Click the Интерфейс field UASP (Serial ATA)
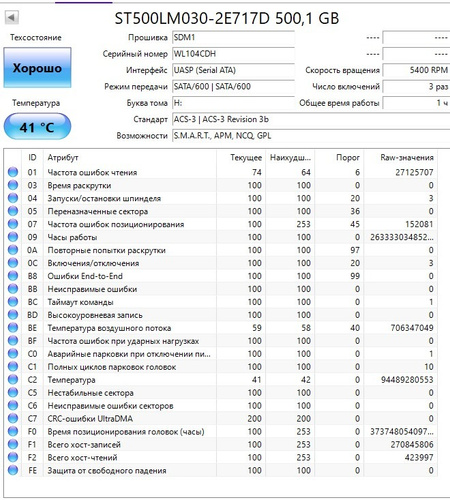This screenshot has height=500, width=450. 233,70
